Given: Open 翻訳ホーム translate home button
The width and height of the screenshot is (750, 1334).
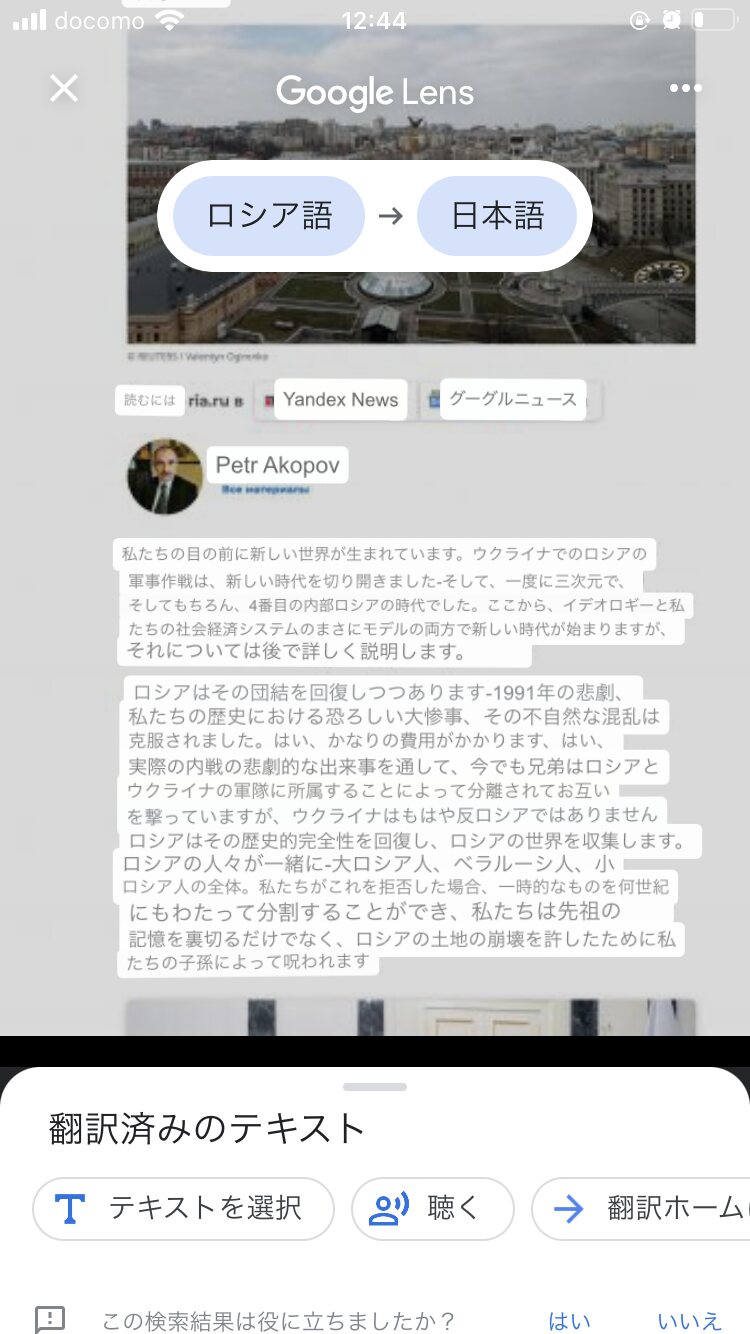Looking at the screenshot, I should coord(640,1208).
